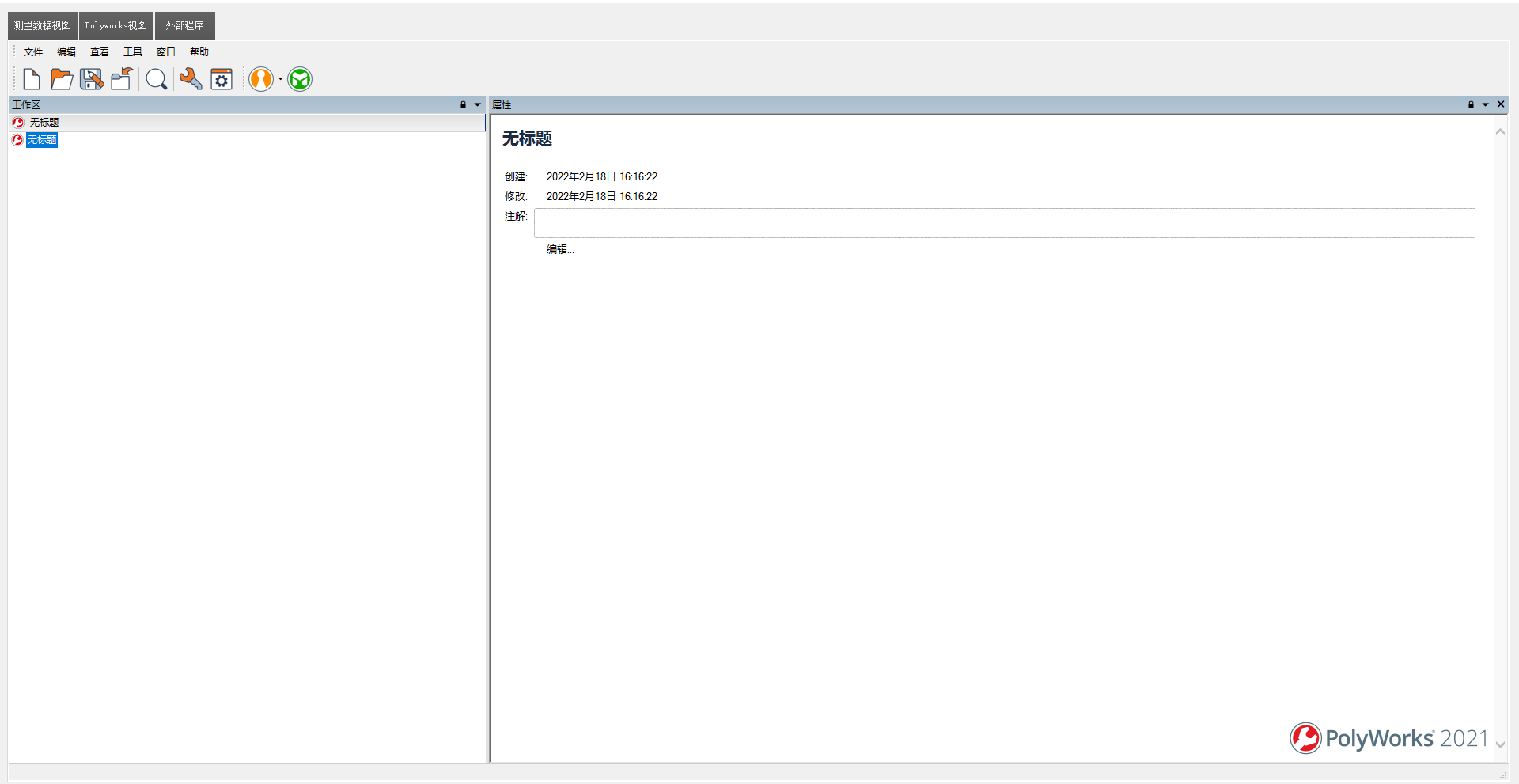This screenshot has width=1519, height=784.
Task: Save the workspace using the floppy disk icon
Action: (x=91, y=79)
